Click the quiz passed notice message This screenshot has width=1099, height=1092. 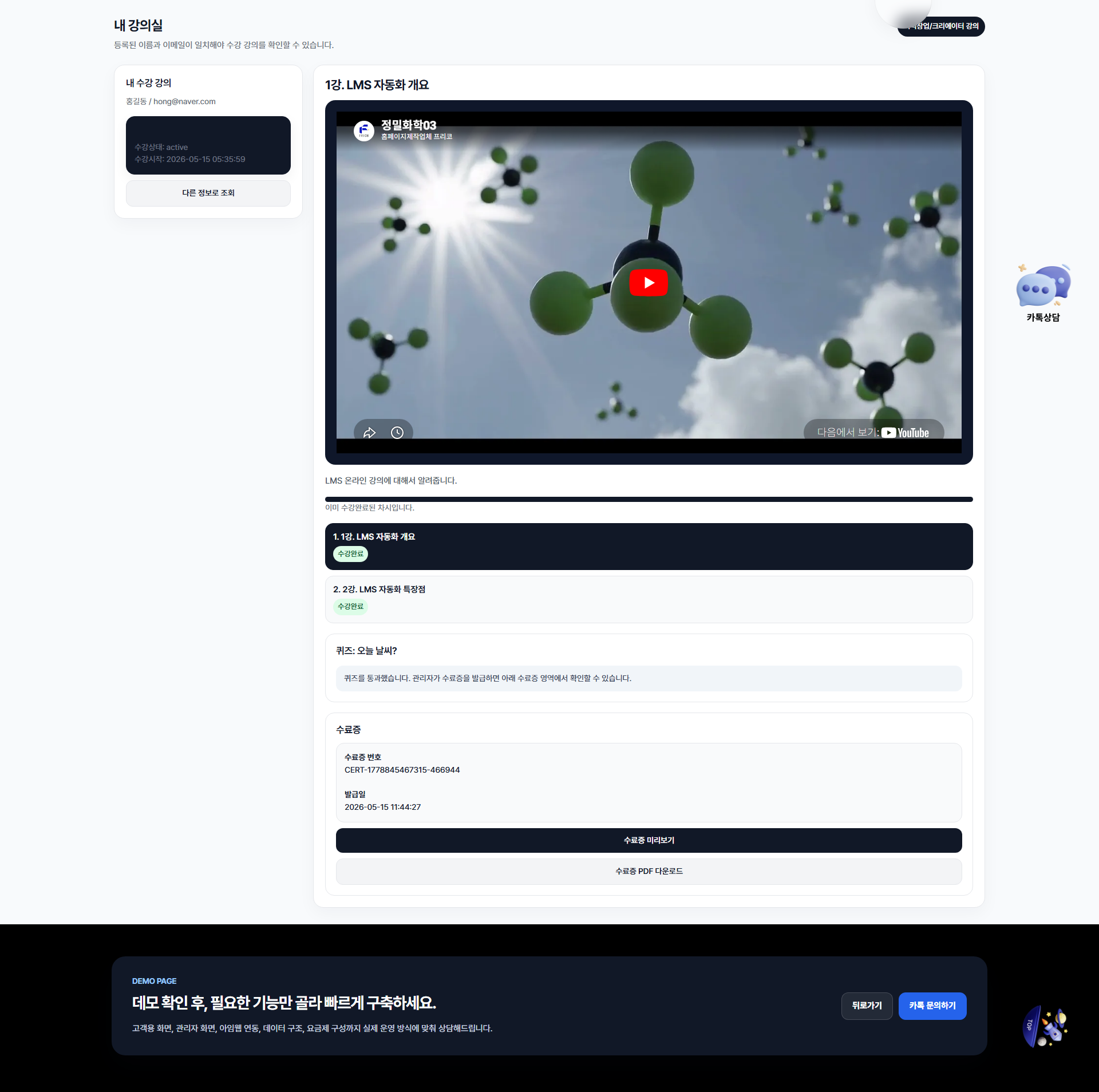(649, 678)
